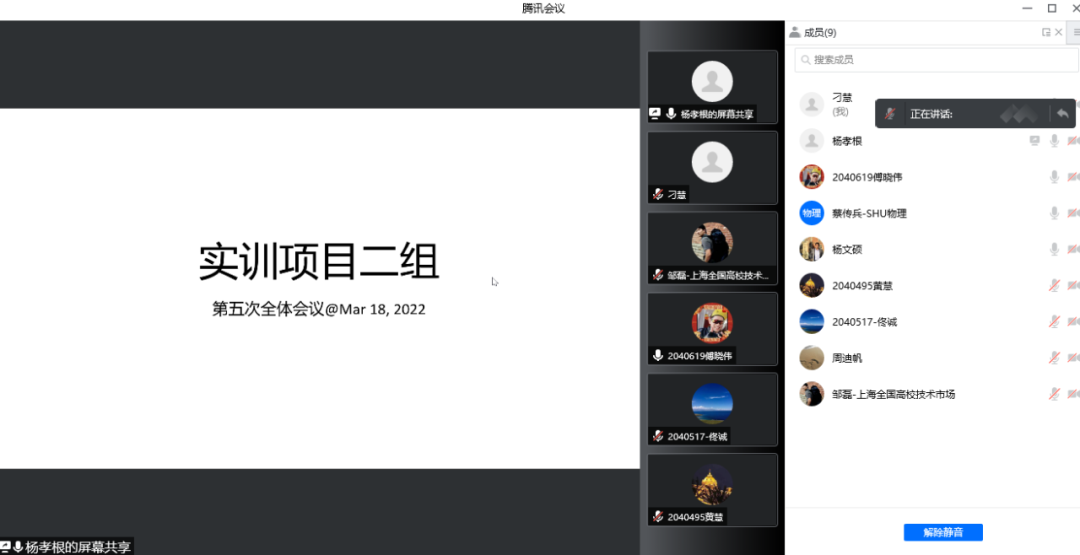1080x555 pixels.
Task: Click the mic icon in the bottom-left 杨孝根的屏幕共享 label
Action: pos(18,548)
